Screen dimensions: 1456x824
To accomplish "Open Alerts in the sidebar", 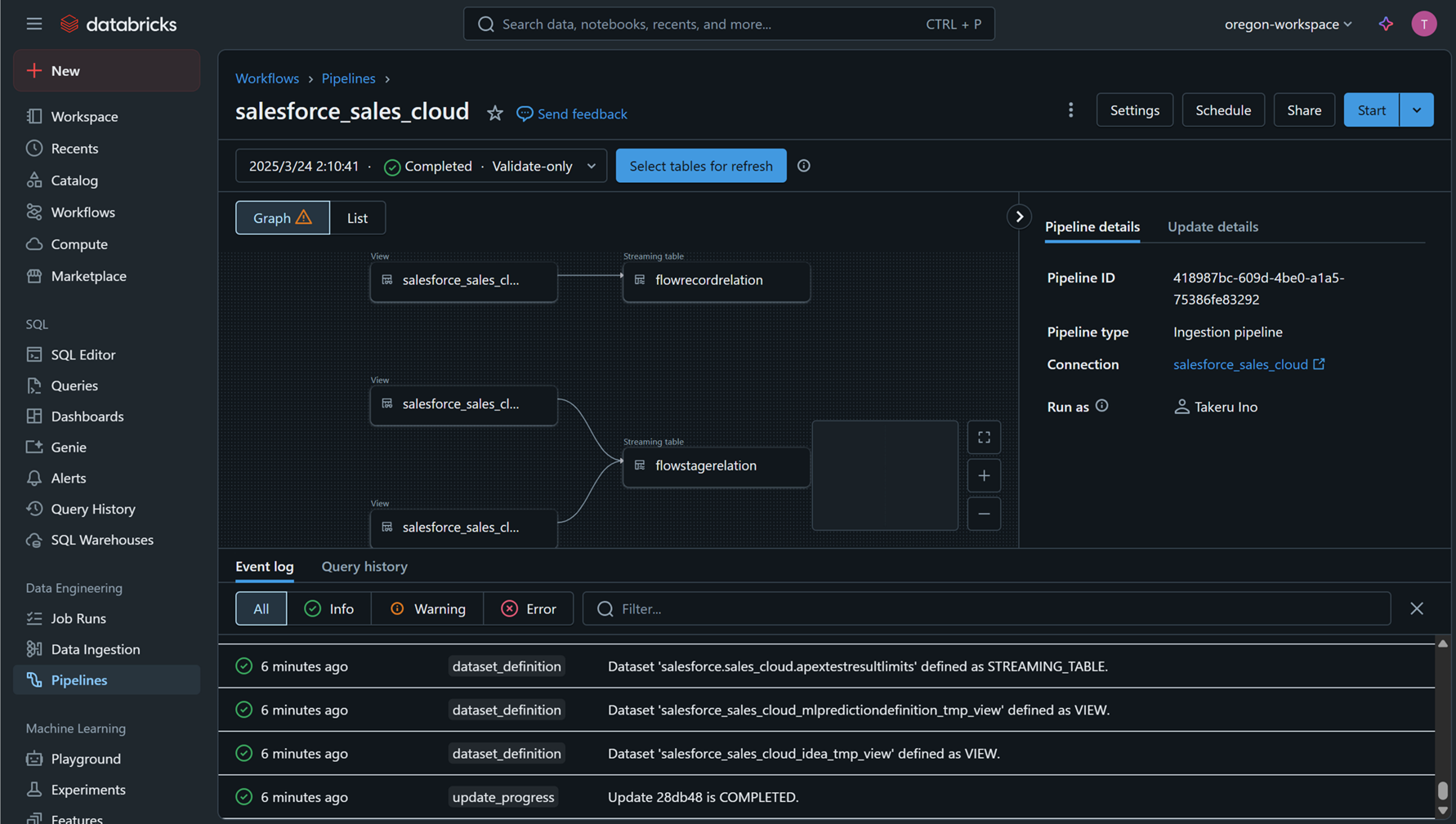I will click(x=107, y=478).
